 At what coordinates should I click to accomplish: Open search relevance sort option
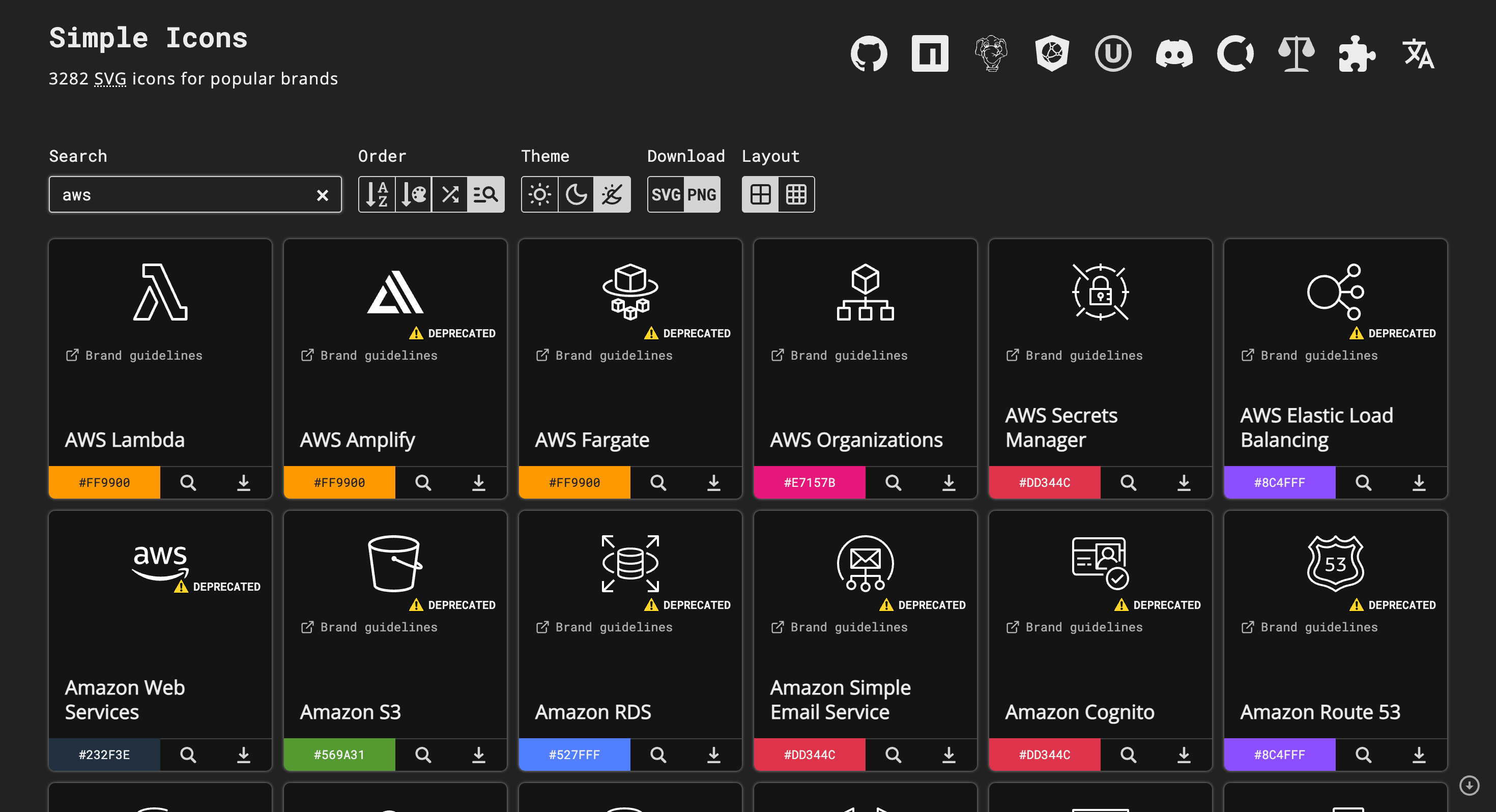486,194
